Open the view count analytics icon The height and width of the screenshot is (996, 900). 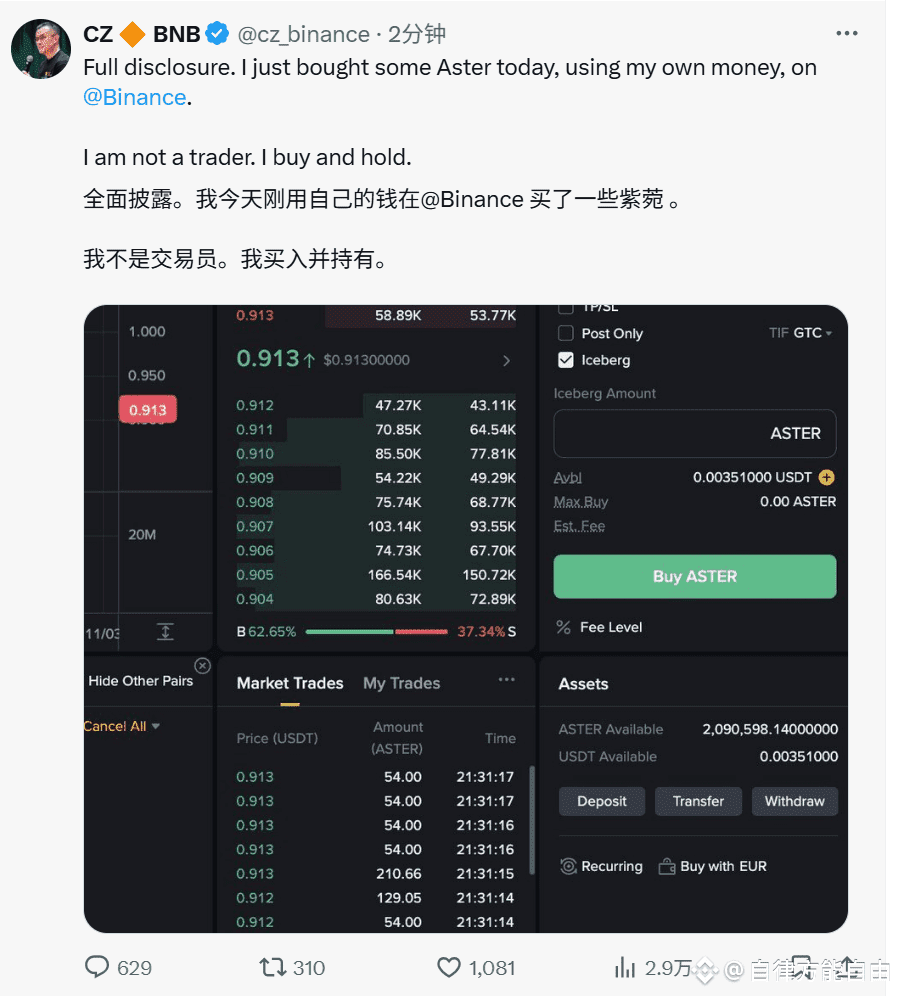coord(625,967)
